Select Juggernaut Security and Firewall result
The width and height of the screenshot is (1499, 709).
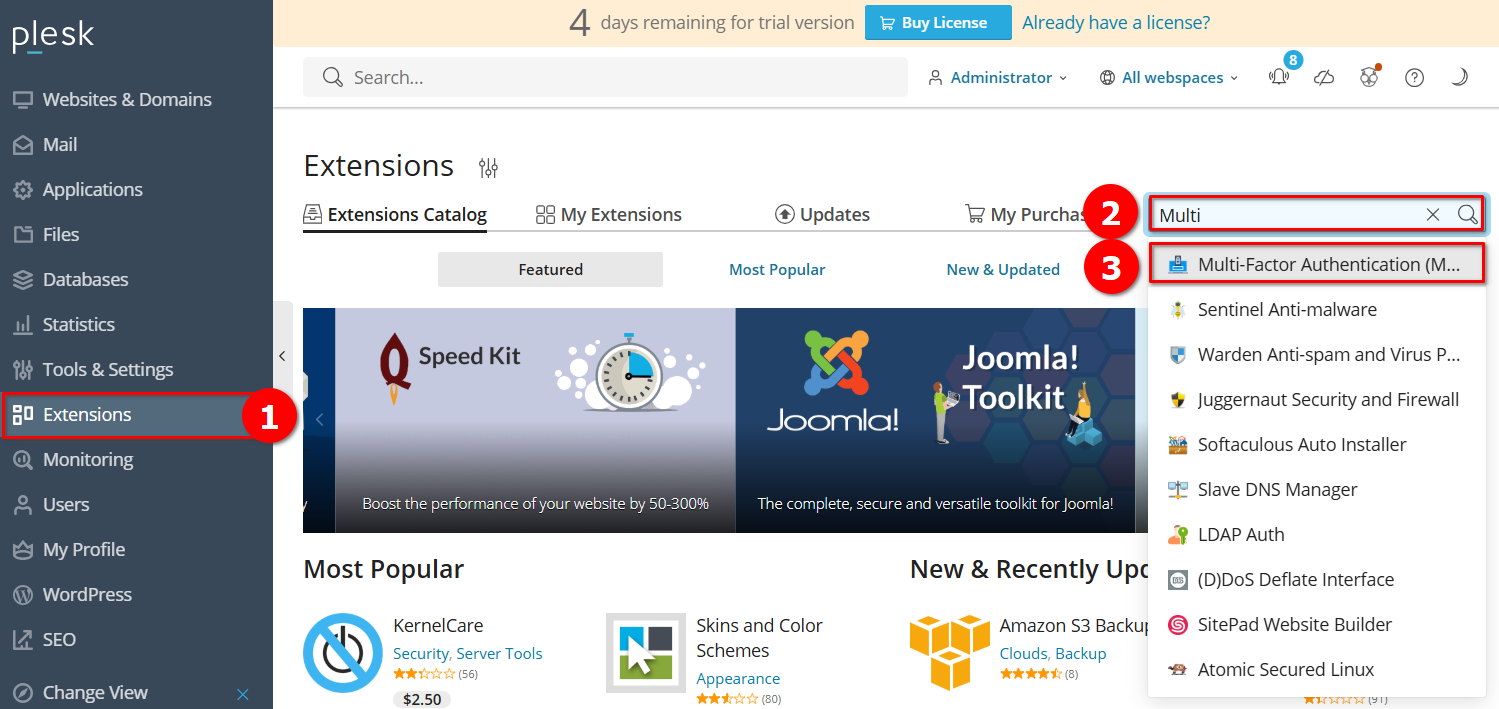click(x=1317, y=399)
